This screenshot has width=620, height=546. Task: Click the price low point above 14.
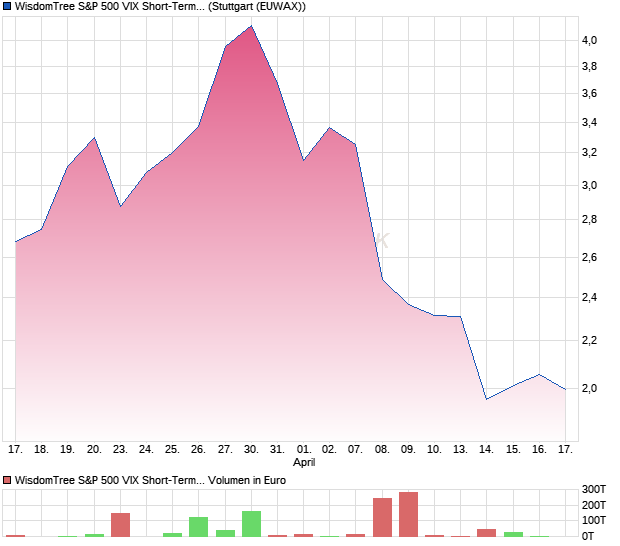point(487,399)
